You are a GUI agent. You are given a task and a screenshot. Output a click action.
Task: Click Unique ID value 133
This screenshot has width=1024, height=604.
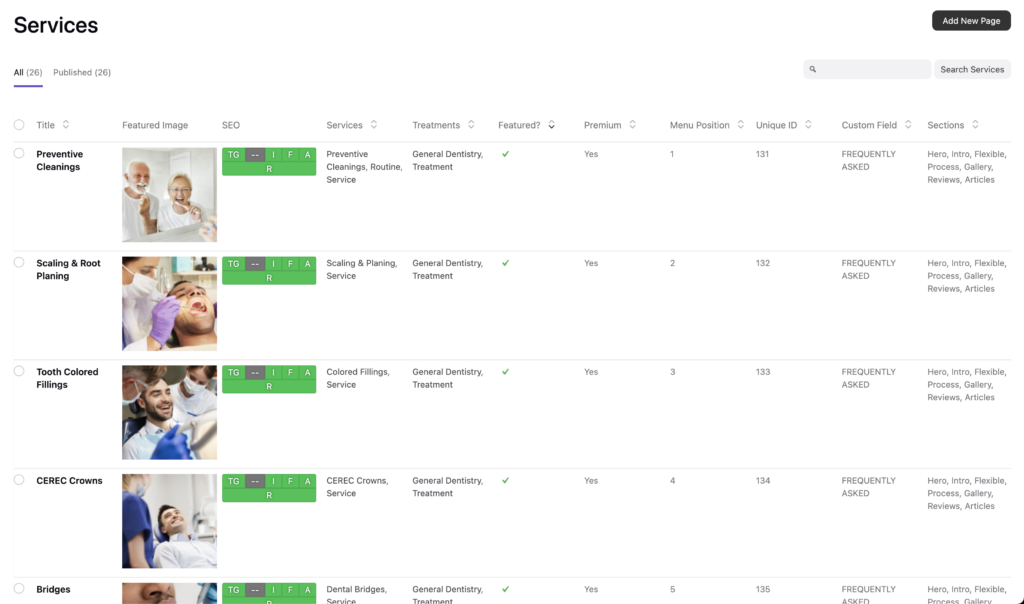[763, 372]
